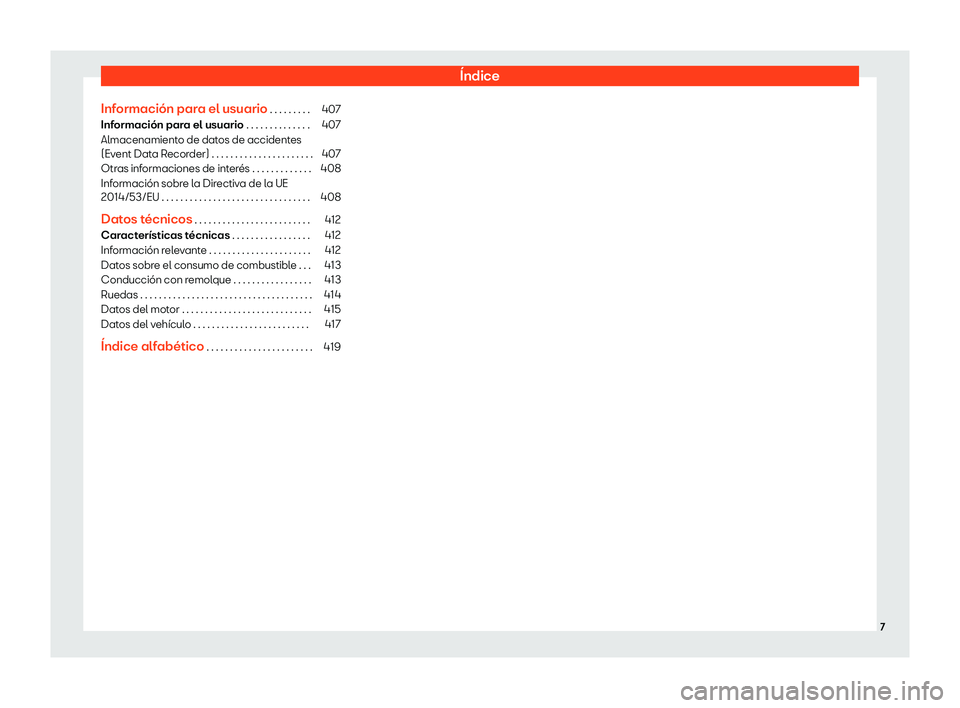Open 'Información sobre la Directiva de la UE' entry
960x708 pixels.
(x=194, y=190)
